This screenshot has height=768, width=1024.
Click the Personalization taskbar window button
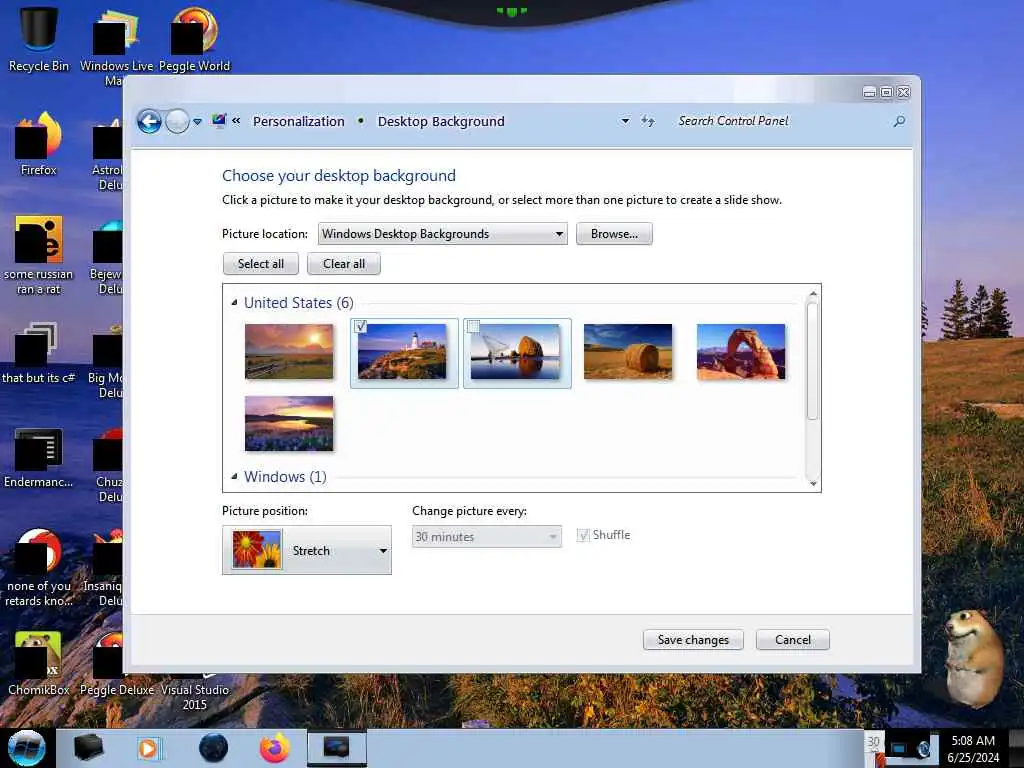(336, 748)
